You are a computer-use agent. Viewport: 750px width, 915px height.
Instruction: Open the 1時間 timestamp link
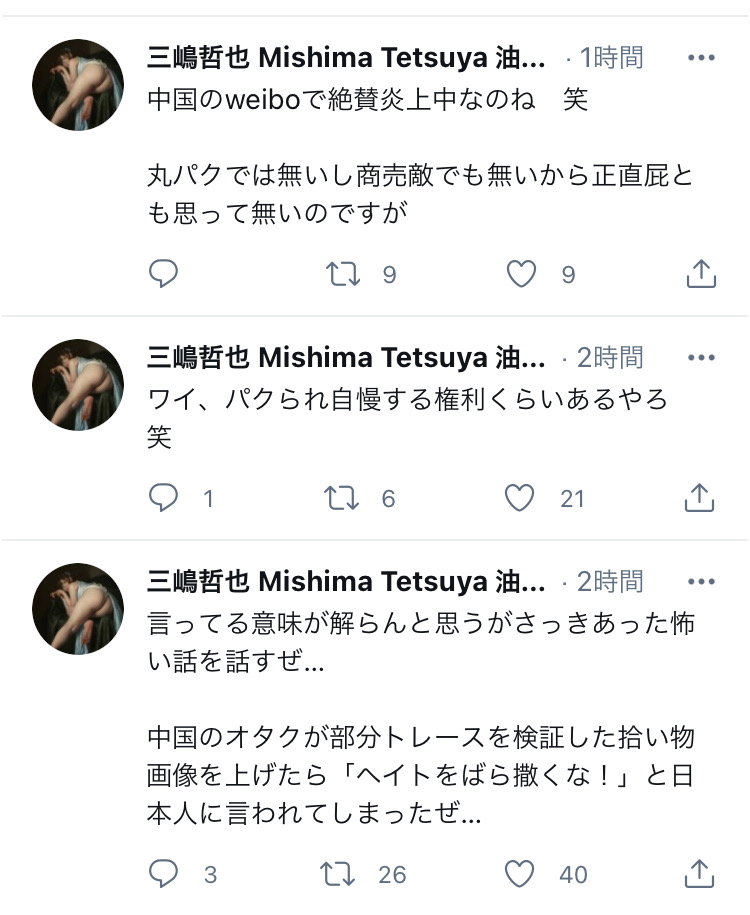point(611,58)
